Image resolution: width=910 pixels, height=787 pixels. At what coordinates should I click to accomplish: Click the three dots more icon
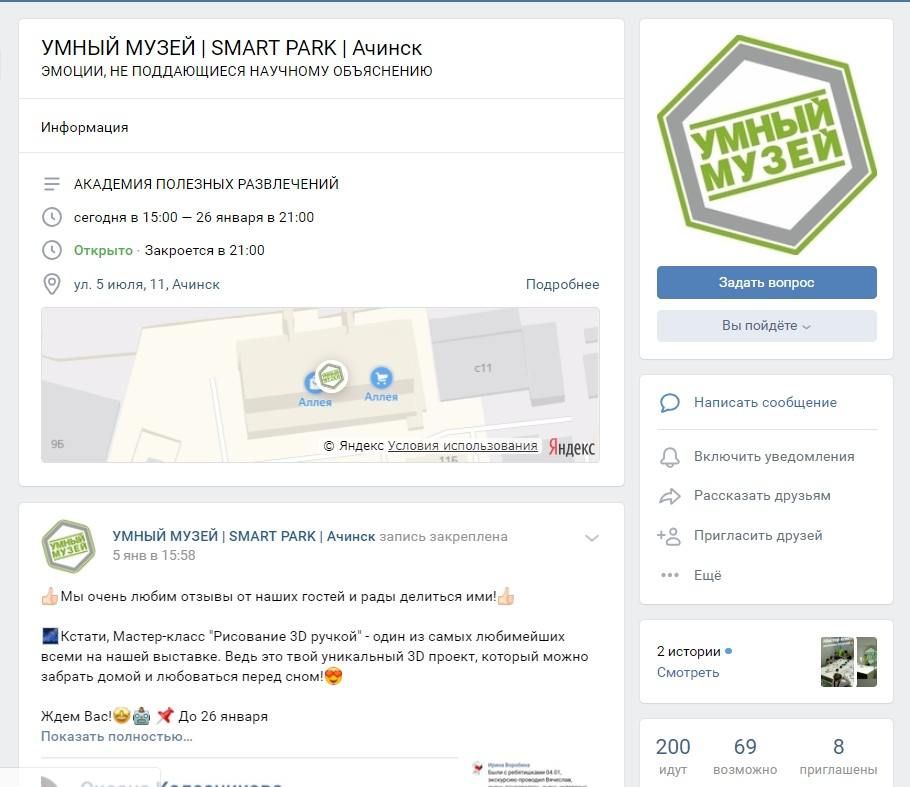(670, 575)
